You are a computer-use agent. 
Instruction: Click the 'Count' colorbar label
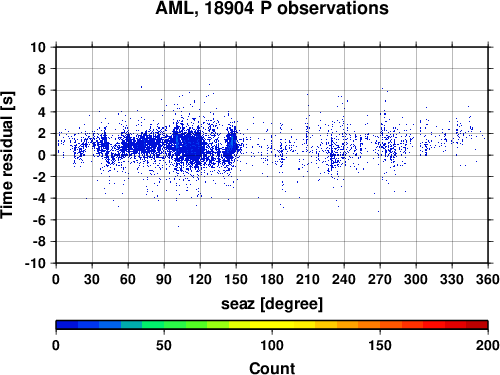pos(272,368)
